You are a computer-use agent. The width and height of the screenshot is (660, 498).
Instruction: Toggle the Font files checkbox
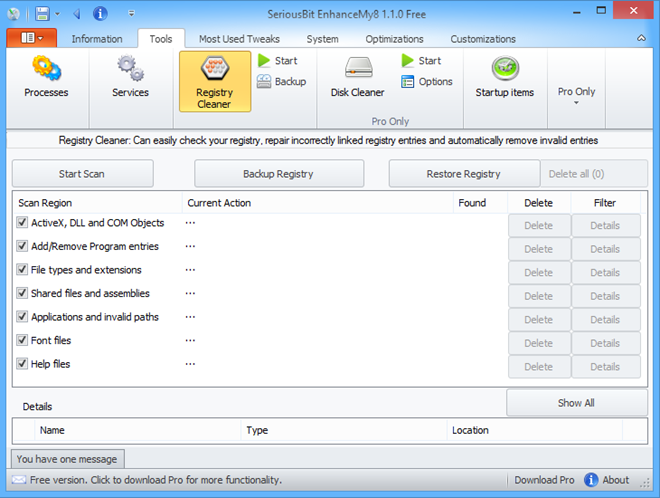click(x=22, y=340)
